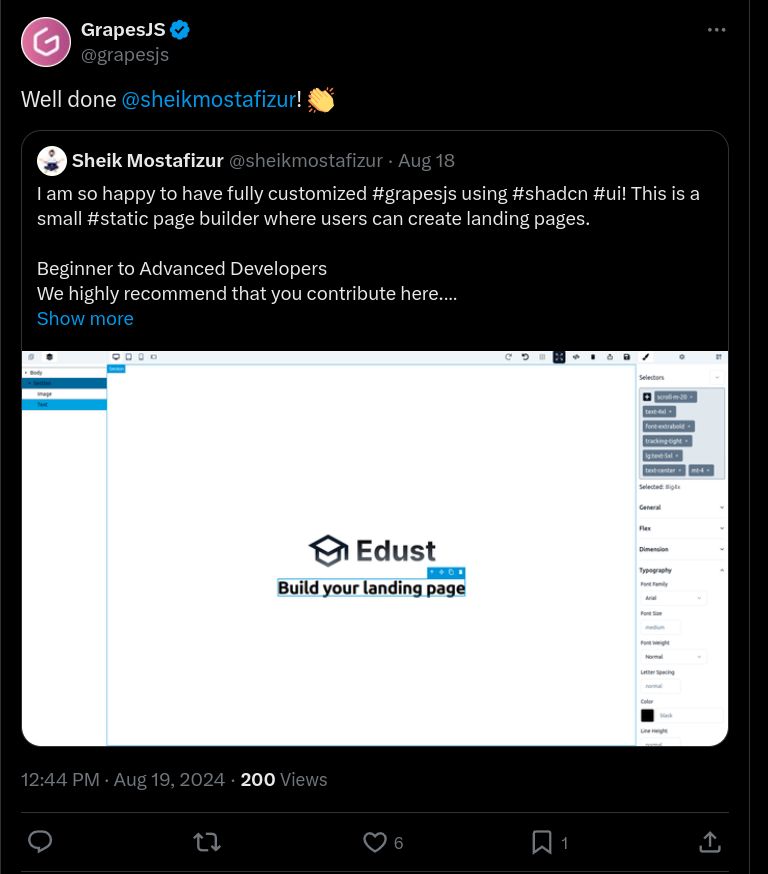Viewport: 768px width, 874px height.
Task: Select the desktop device icon in editor
Action: [x=116, y=357]
